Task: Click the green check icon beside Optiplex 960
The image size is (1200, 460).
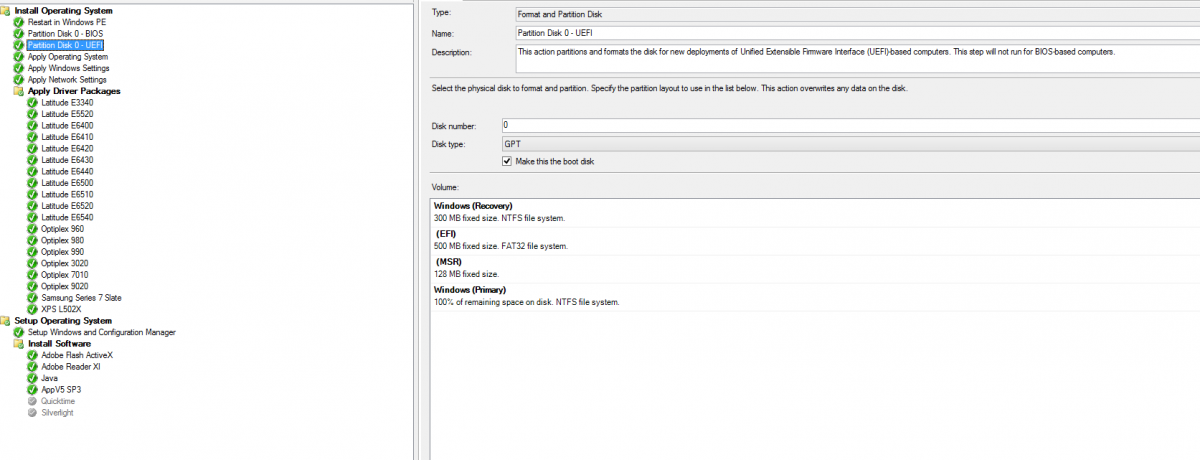Action: point(32,229)
